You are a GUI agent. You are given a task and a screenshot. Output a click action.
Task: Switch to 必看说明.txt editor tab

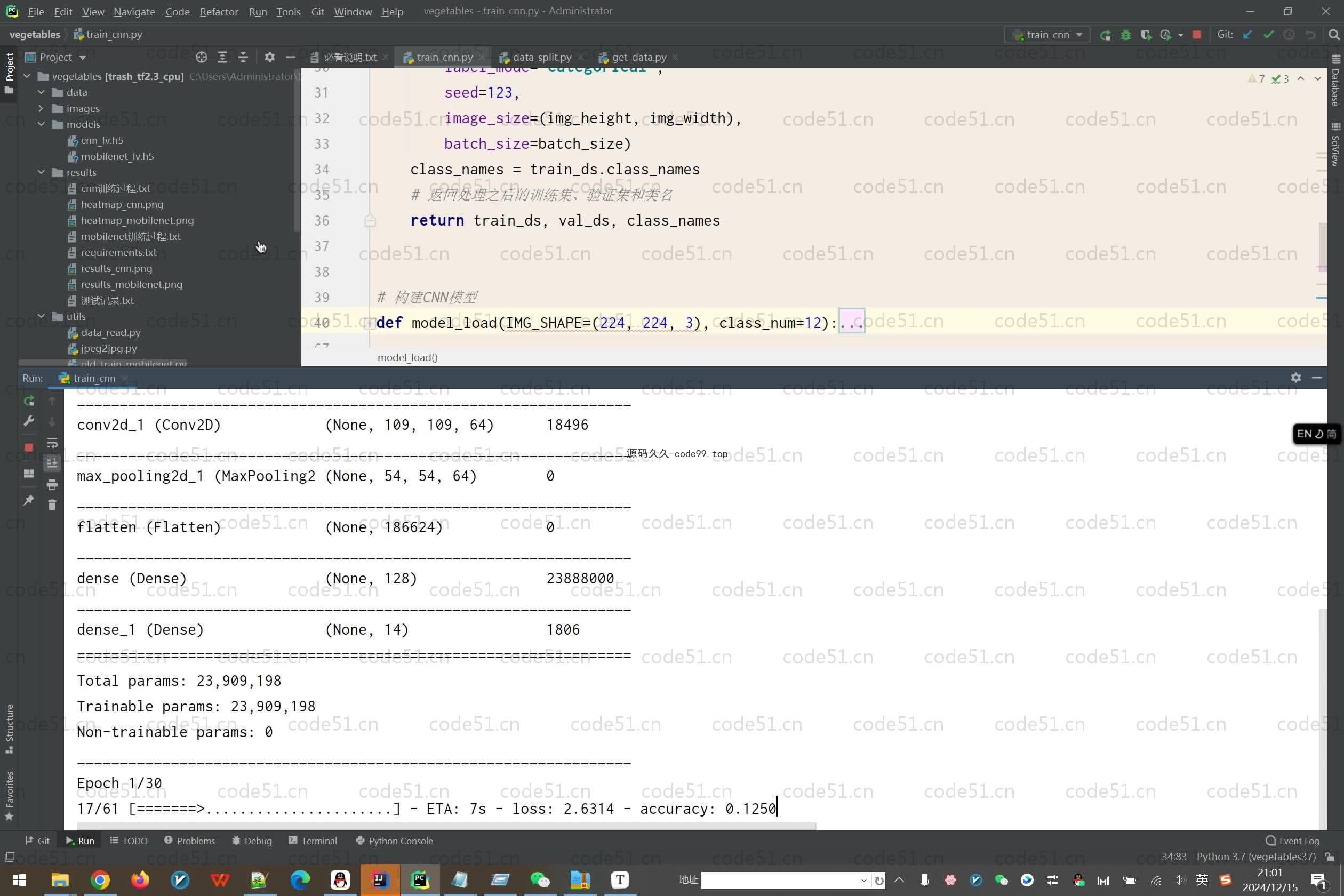pyautogui.click(x=349, y=57)
